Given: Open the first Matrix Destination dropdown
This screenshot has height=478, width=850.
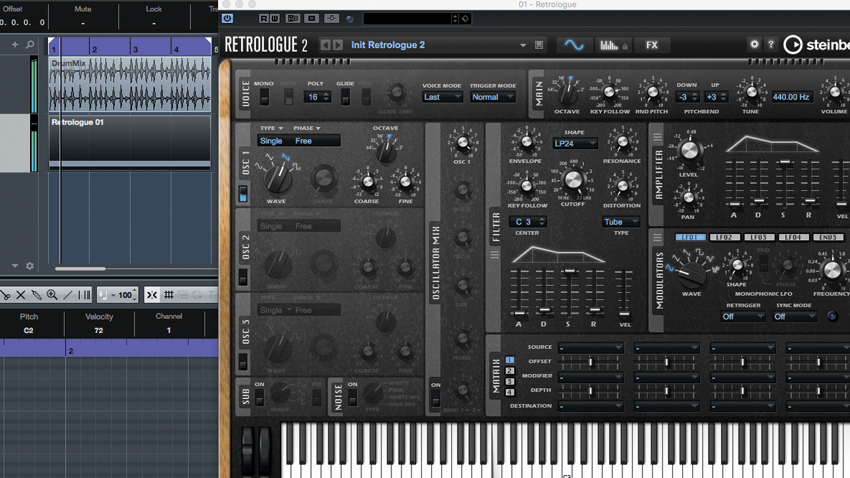Looking at the screenshot, I should pos(591,406).
